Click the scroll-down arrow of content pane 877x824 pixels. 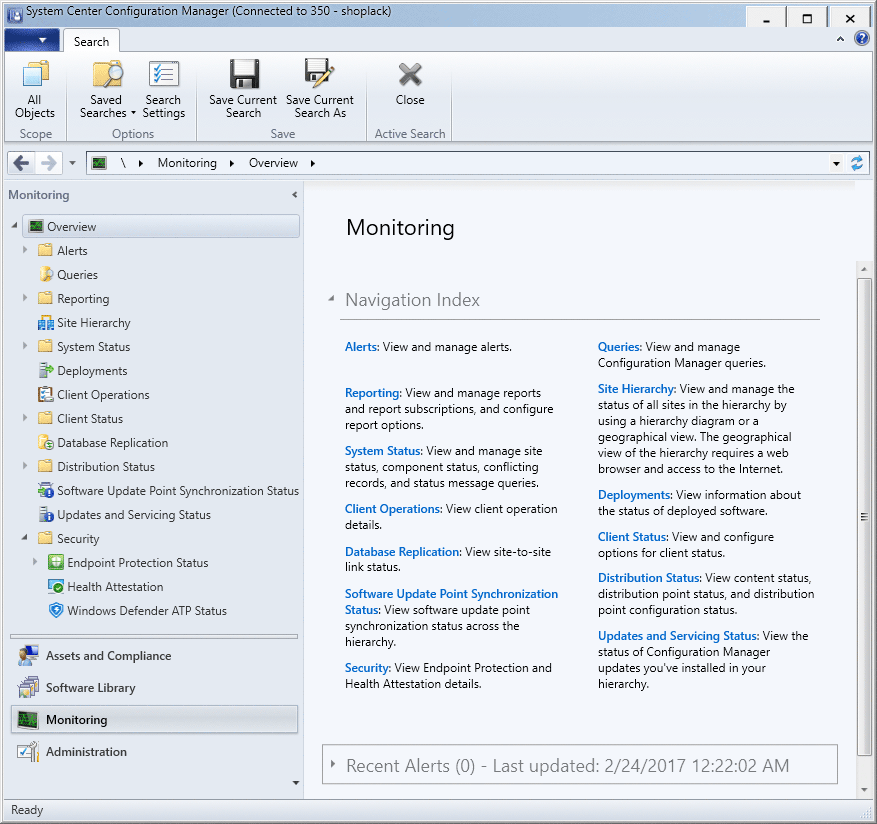pyautogui.click(x=864, y=790)
